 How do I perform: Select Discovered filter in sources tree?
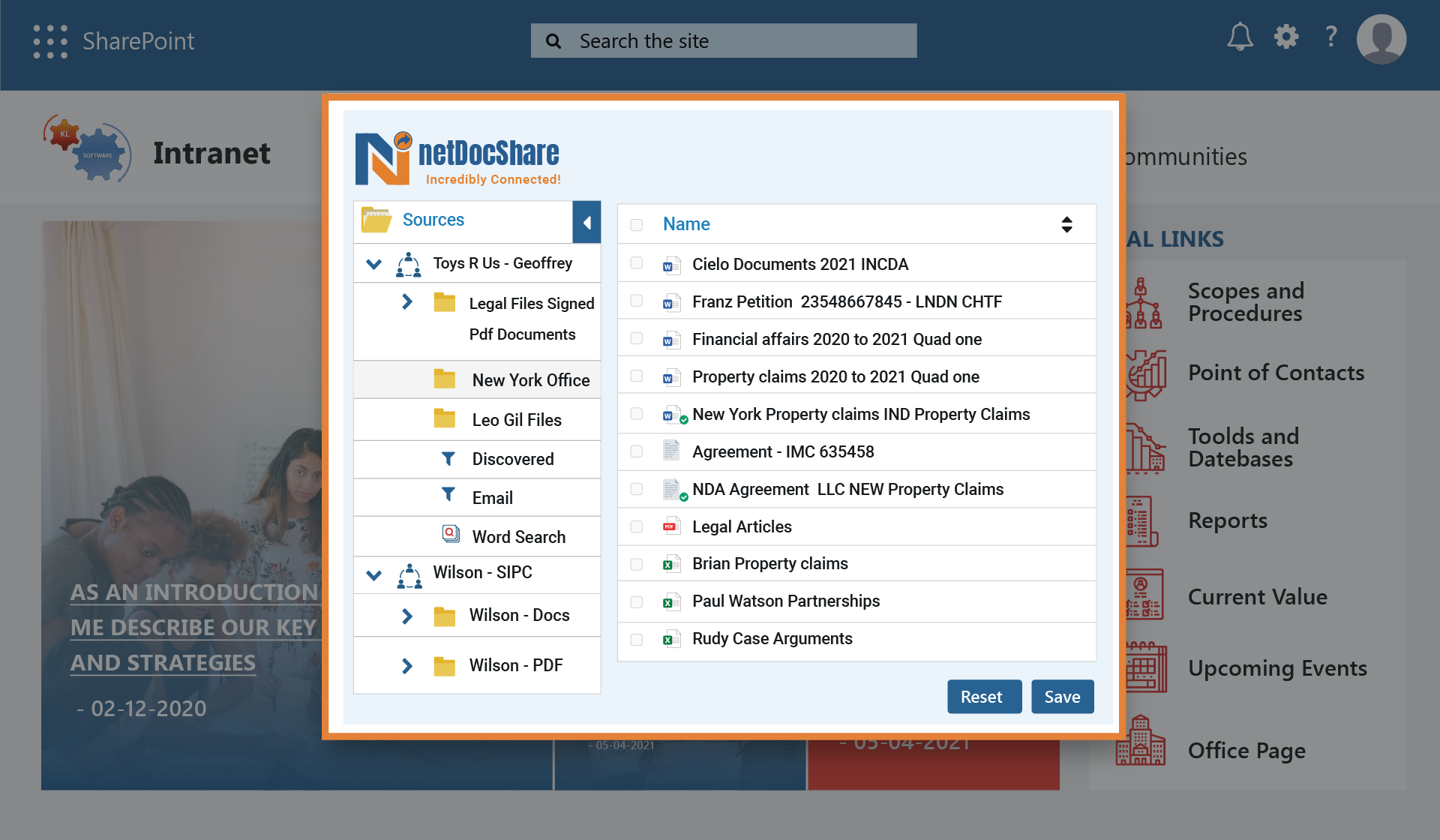tap(513, 459)
